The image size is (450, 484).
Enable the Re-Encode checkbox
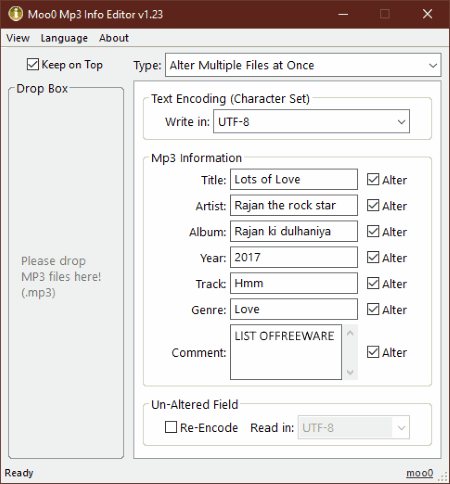(171, 427)
